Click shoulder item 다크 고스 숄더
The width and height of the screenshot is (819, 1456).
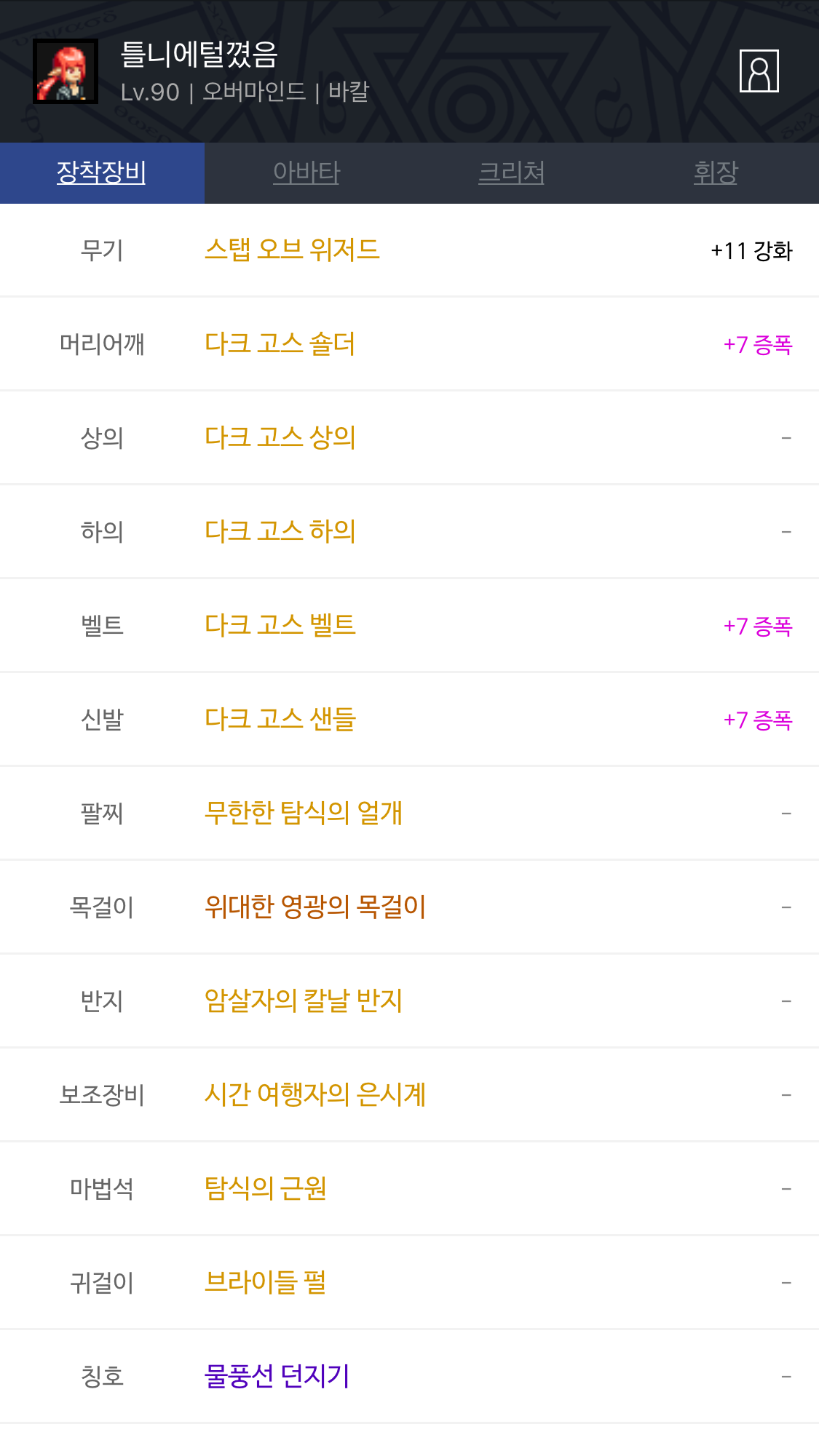[x=280, y=344]
